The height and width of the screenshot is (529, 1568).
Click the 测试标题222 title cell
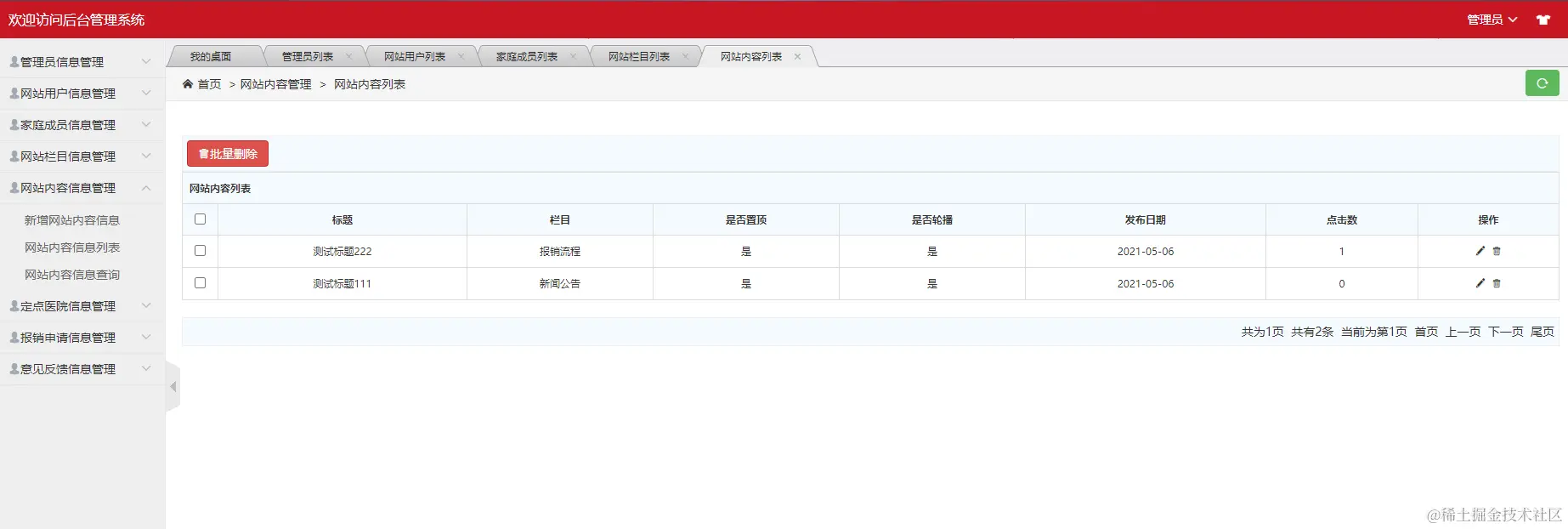point(342,252)
